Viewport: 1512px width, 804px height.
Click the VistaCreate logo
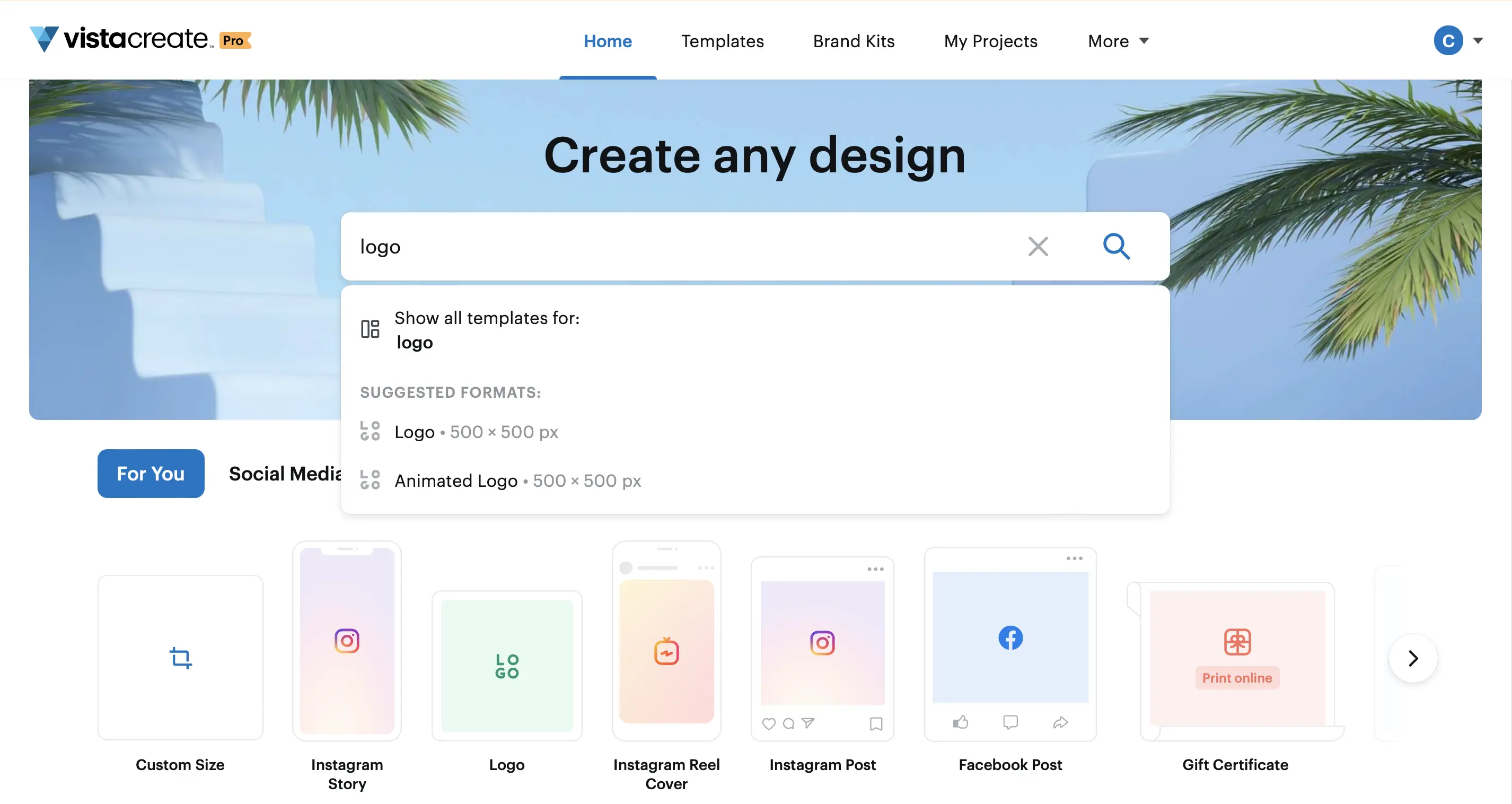pyautogui.click(x=121, y=39)
